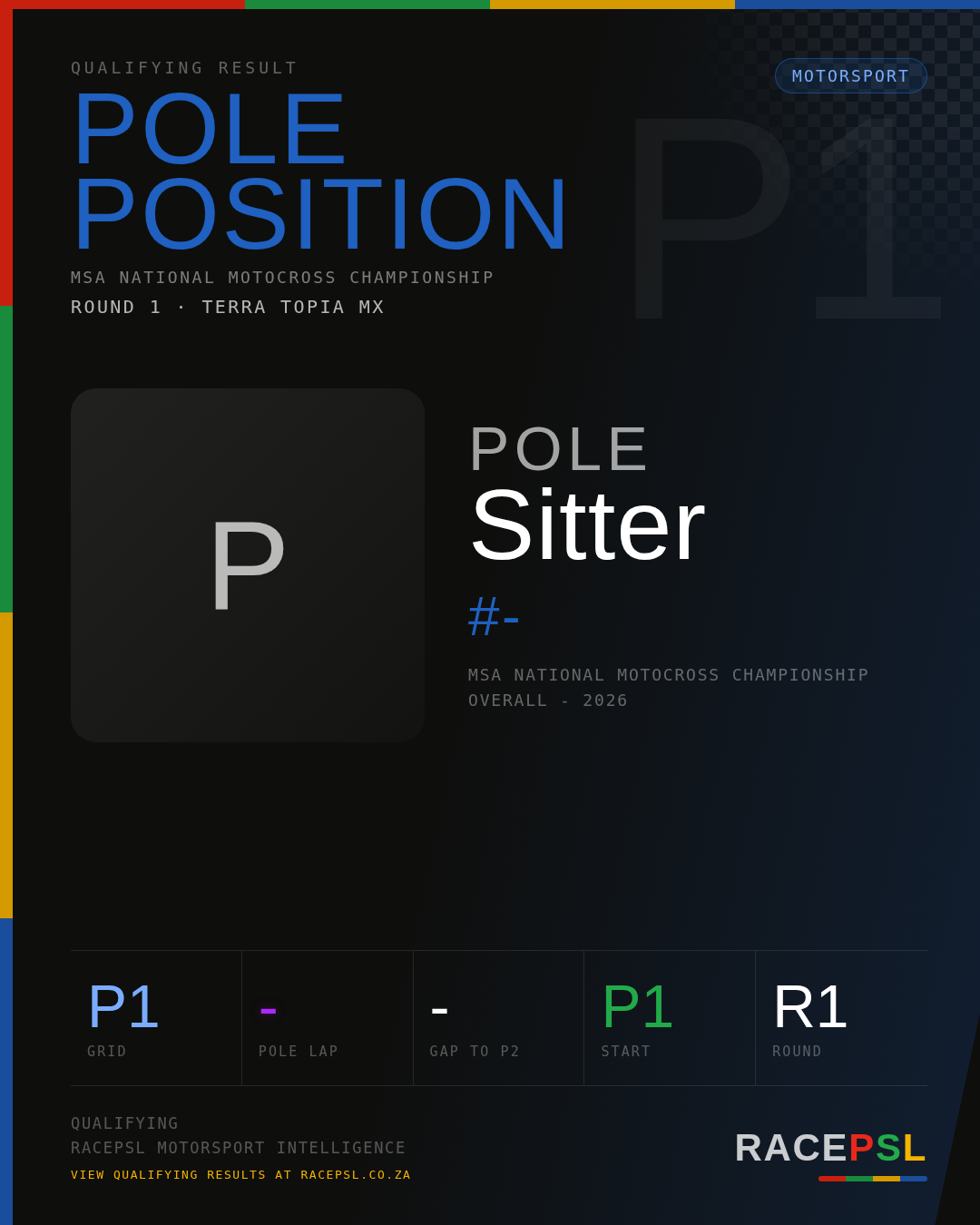Select the P1 START stat cell
980x1225 pixels.
tap(670, 1018)
